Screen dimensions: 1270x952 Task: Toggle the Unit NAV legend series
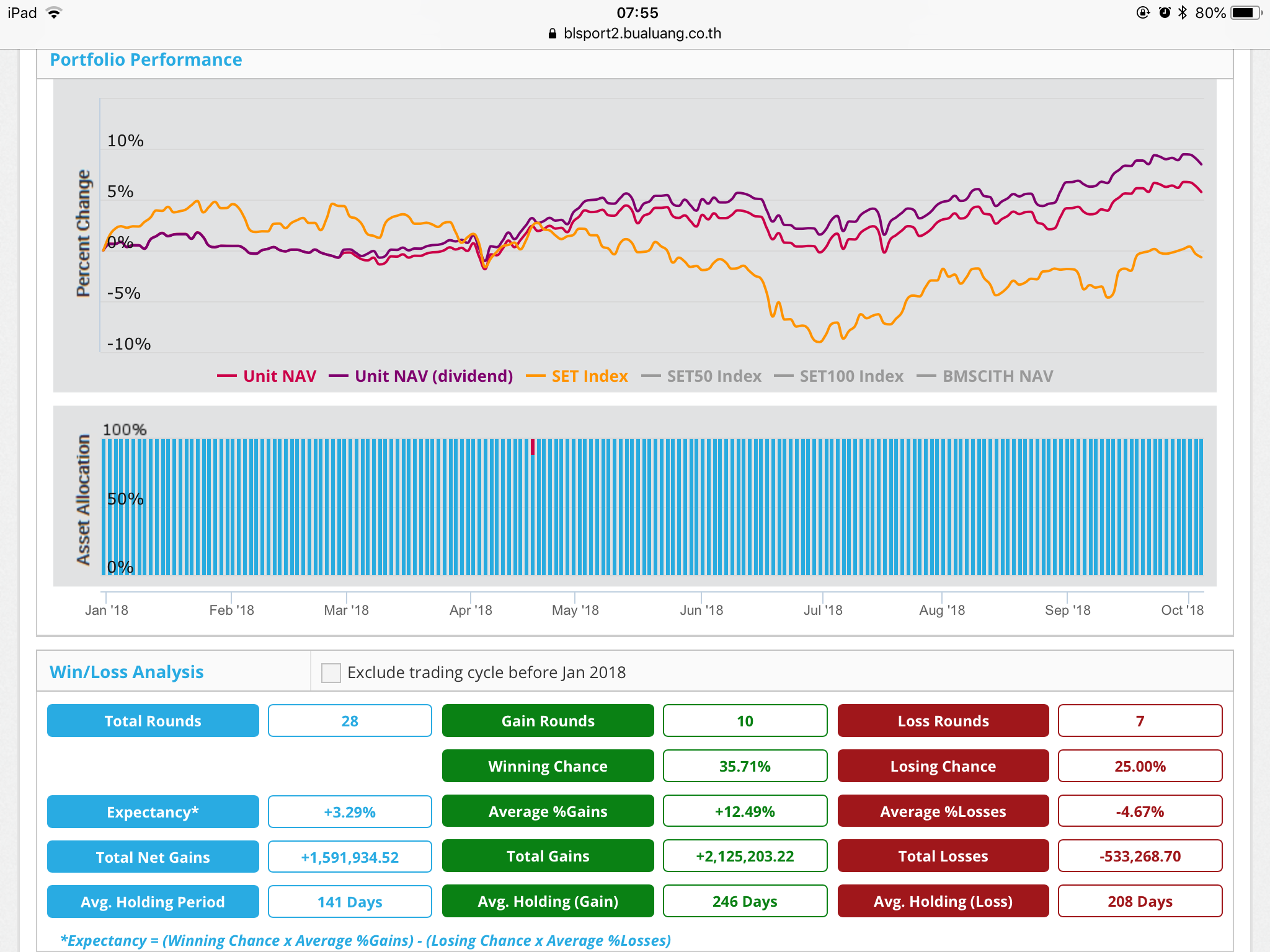[267, 376]
